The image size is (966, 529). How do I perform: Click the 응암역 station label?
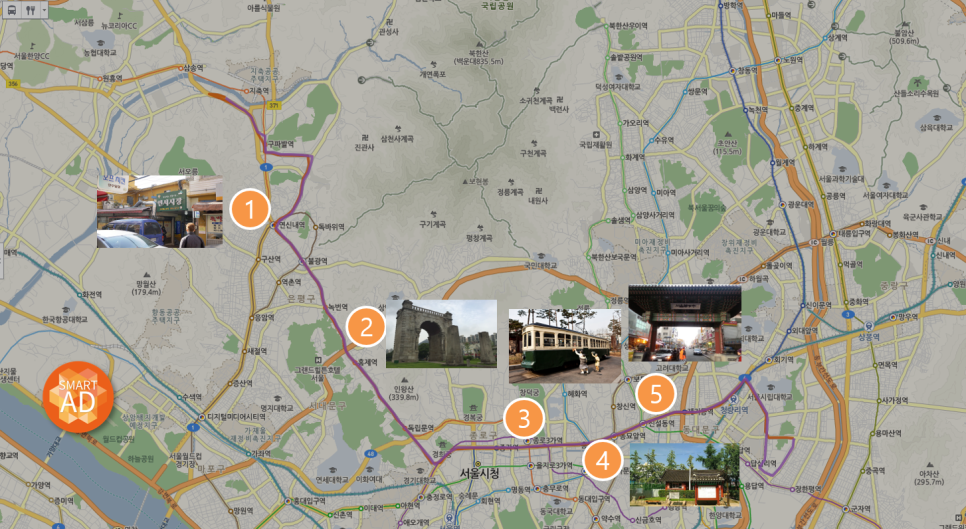(264, 318)
